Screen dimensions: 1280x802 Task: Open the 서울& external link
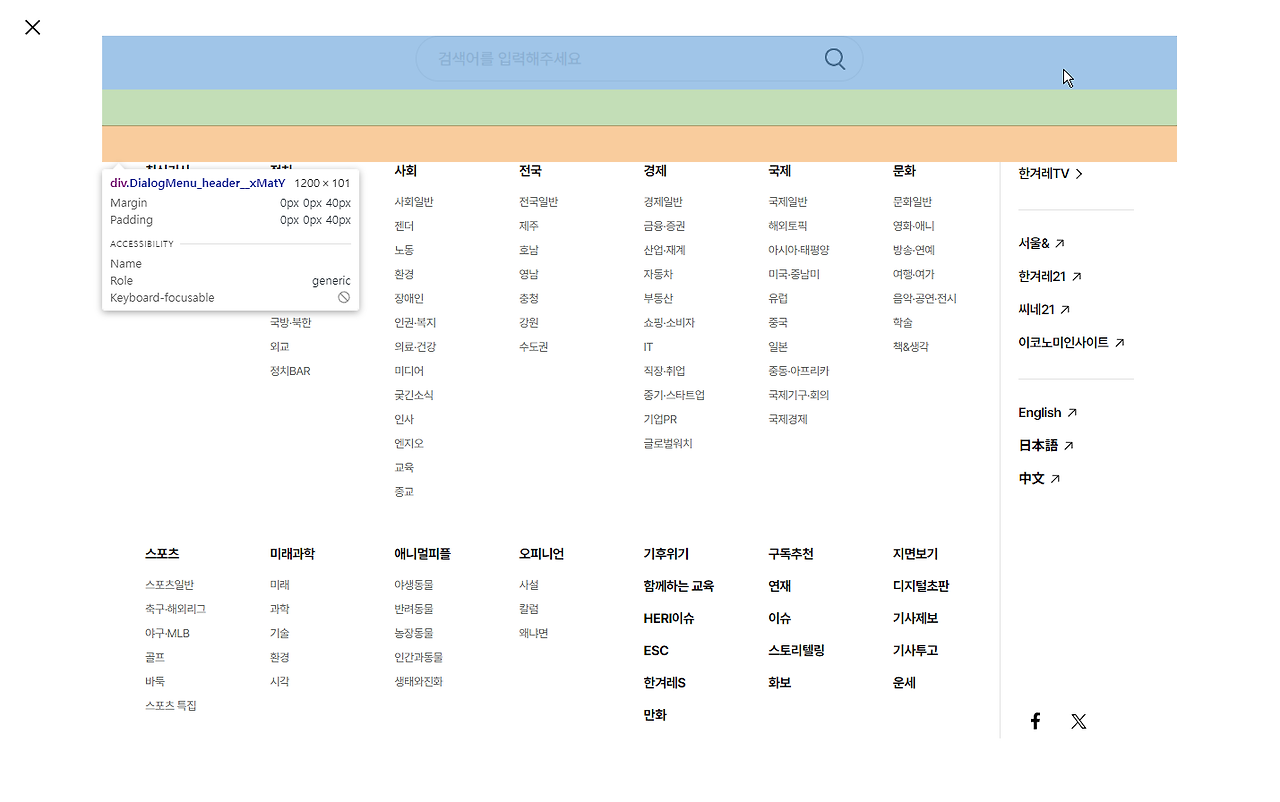pyautogui.click(x=1042, y=243)
